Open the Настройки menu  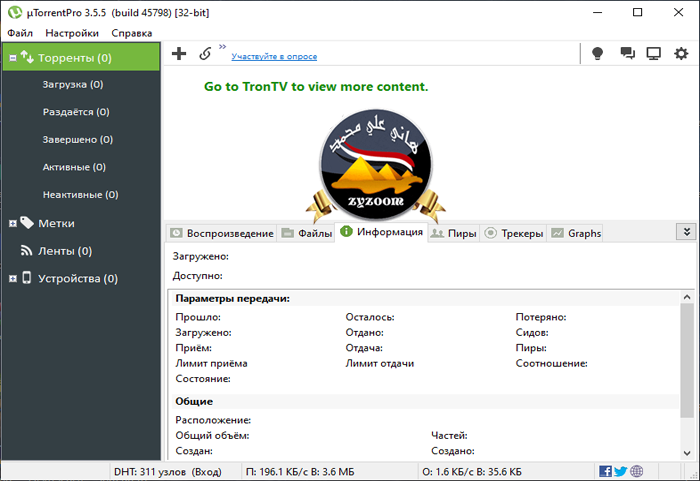click(72, 33)
